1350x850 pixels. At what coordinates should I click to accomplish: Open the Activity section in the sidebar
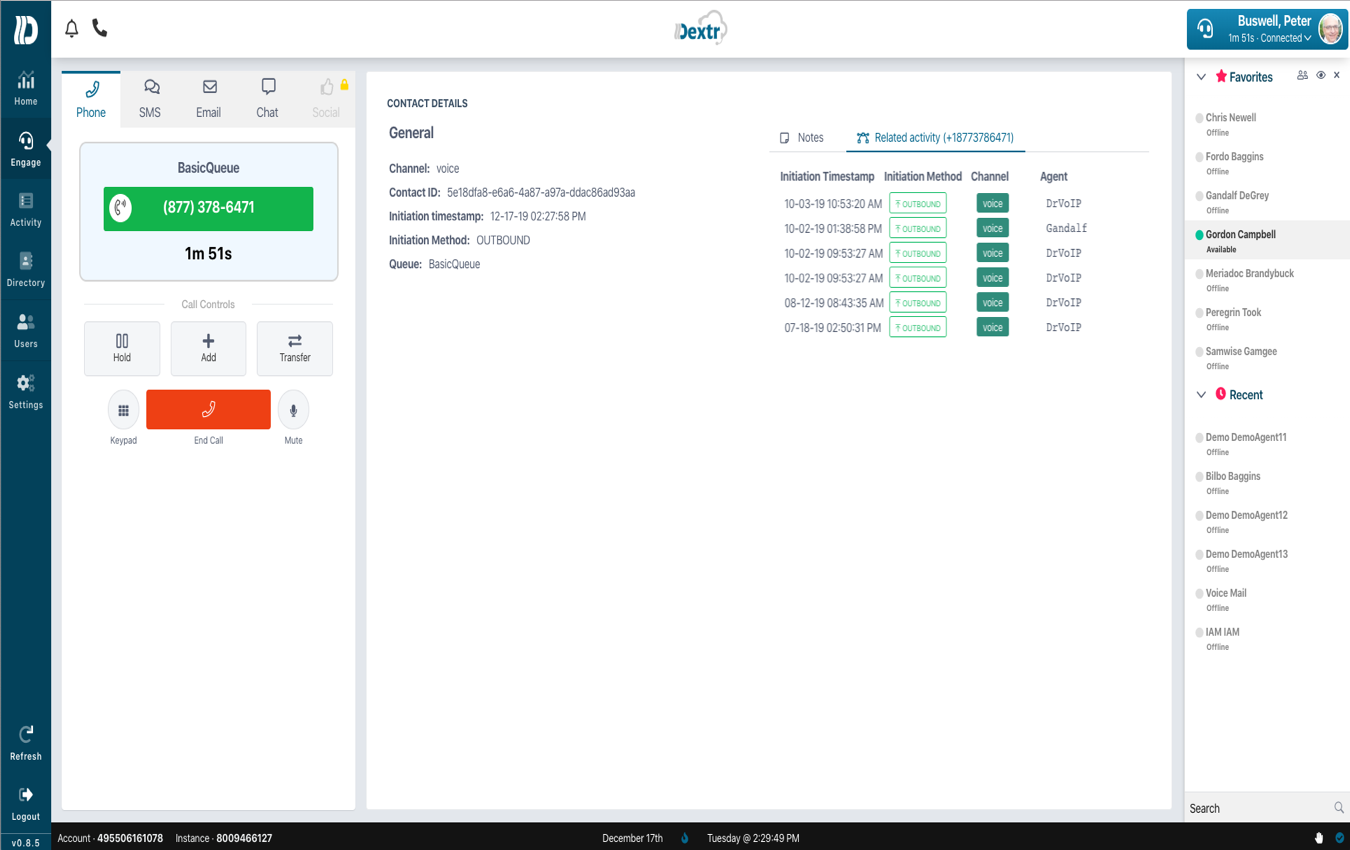point(26,211)
